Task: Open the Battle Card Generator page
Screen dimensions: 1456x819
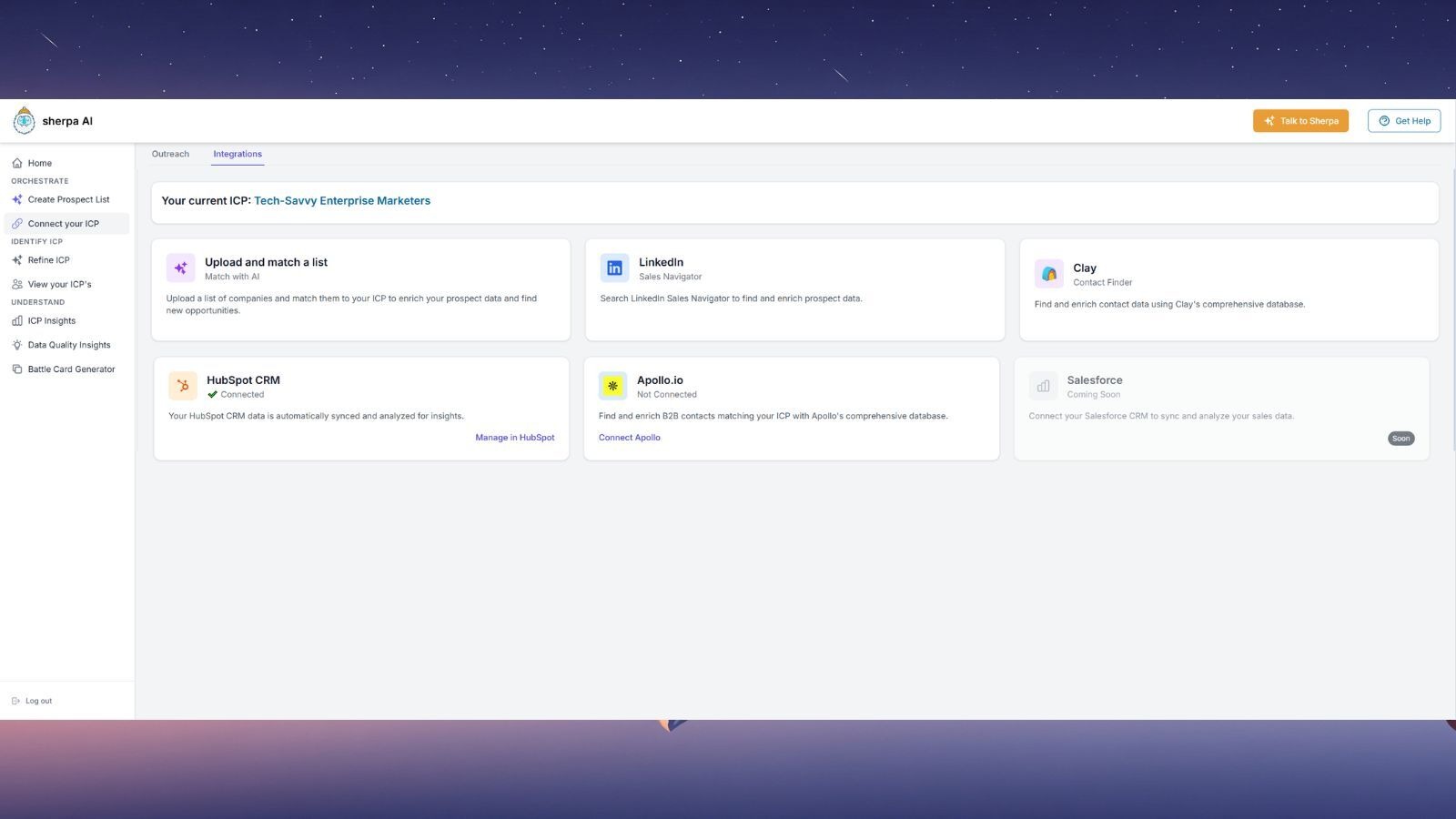Action: click(71, 369)
